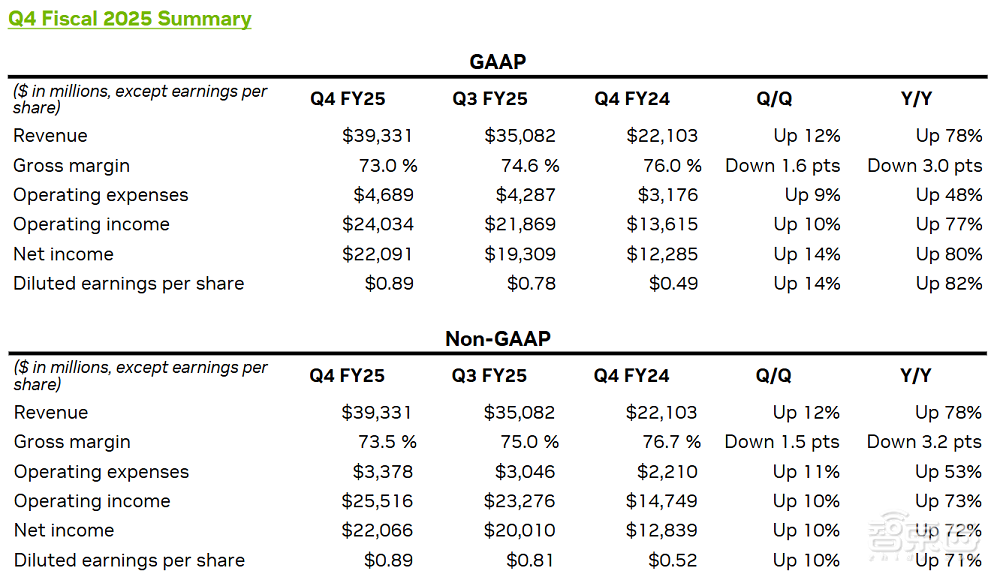Click the GAAP Q/Q column header
This screenshot has height=580, width=1000.
774,99
